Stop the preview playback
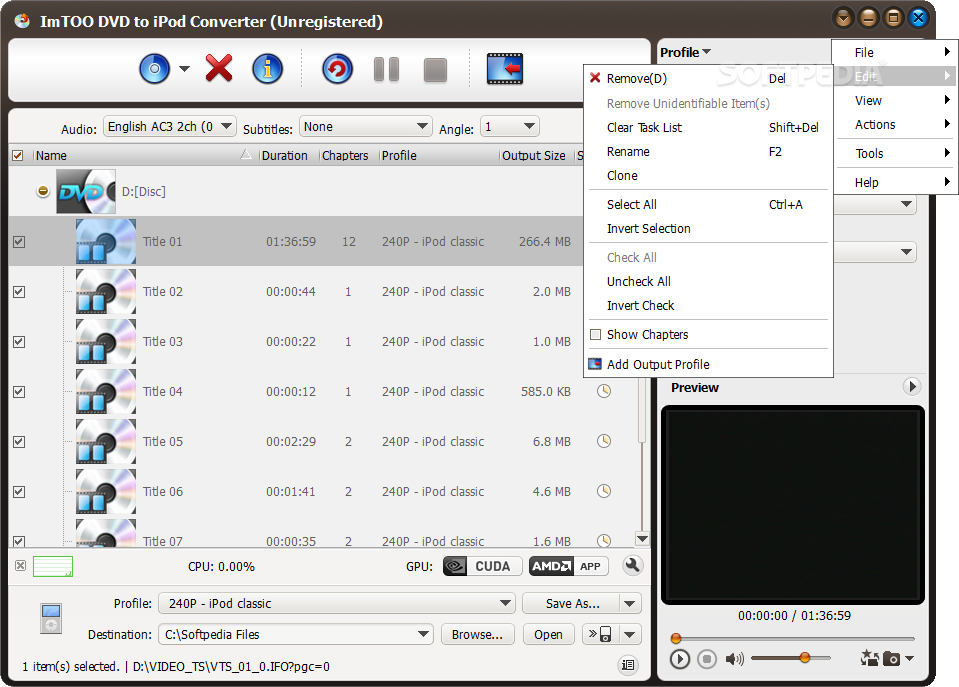This screenshot has height=687, width=959. [x=707, y=659]
